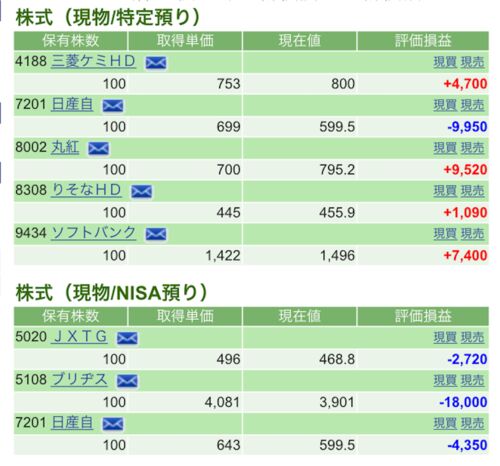Open the ブリヂス stock link

point(79,380)
